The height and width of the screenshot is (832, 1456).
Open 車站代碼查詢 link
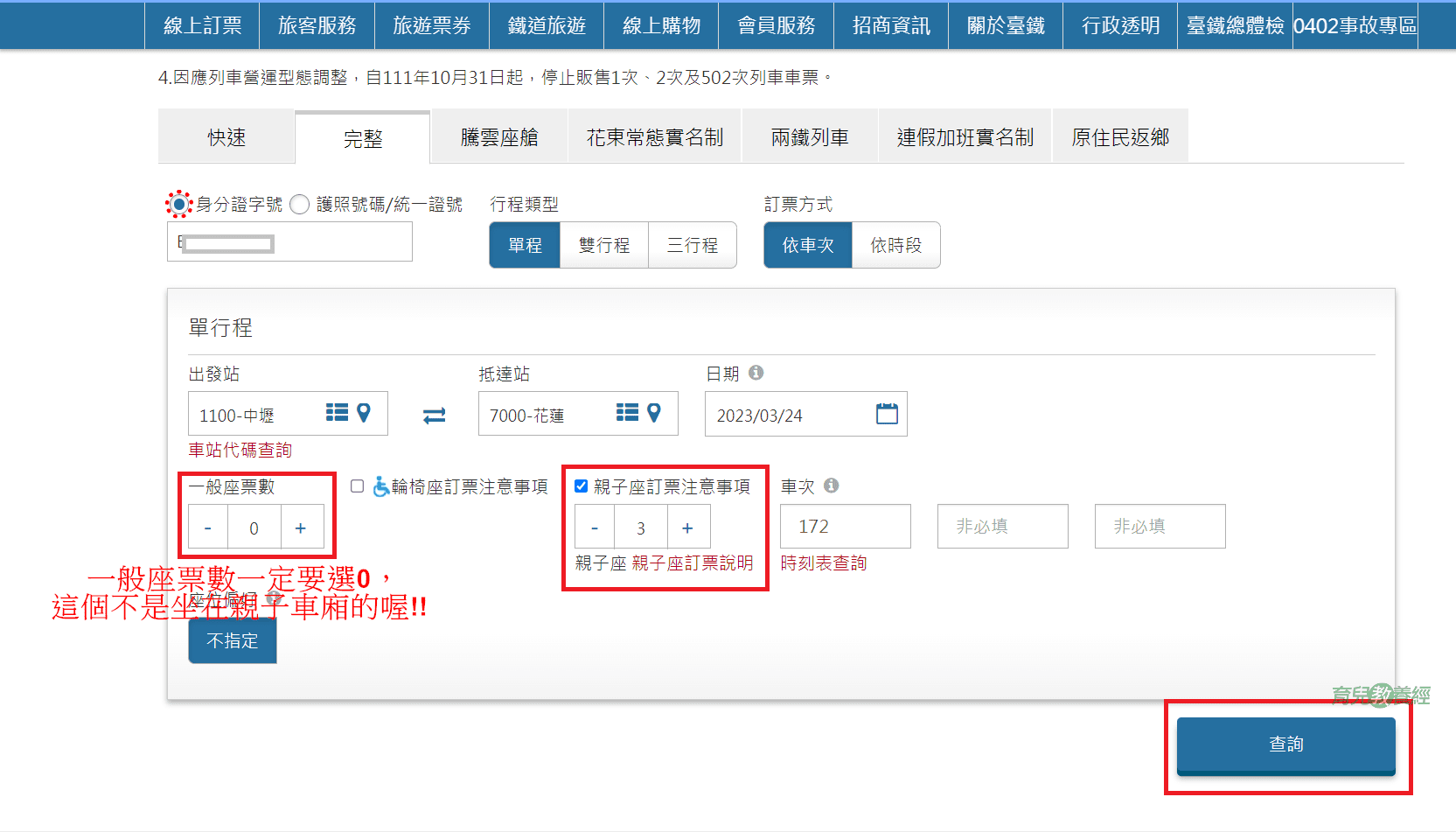pyautogui.click(x=240, y=450)
